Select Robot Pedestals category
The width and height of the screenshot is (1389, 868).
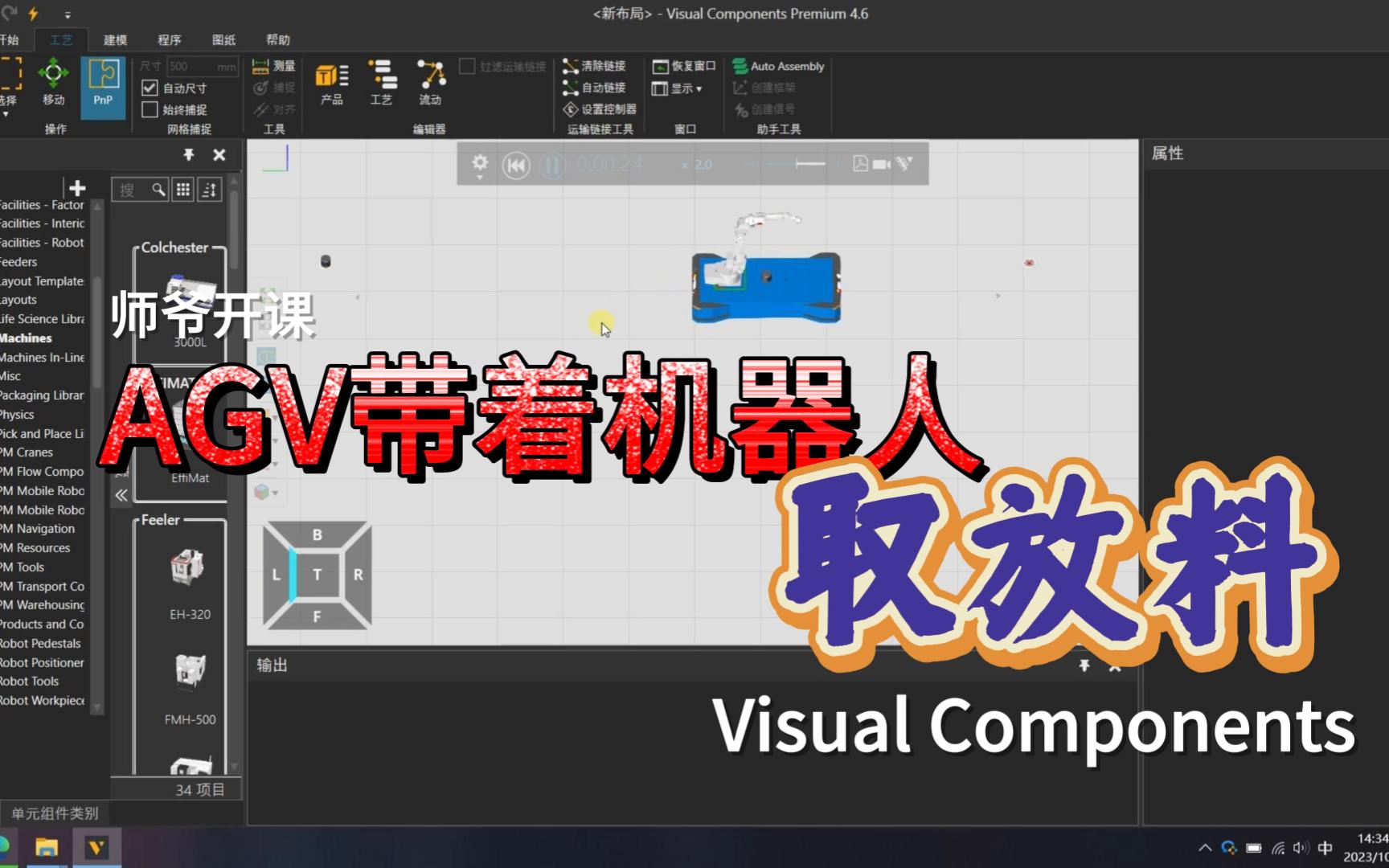pos(40,644)
